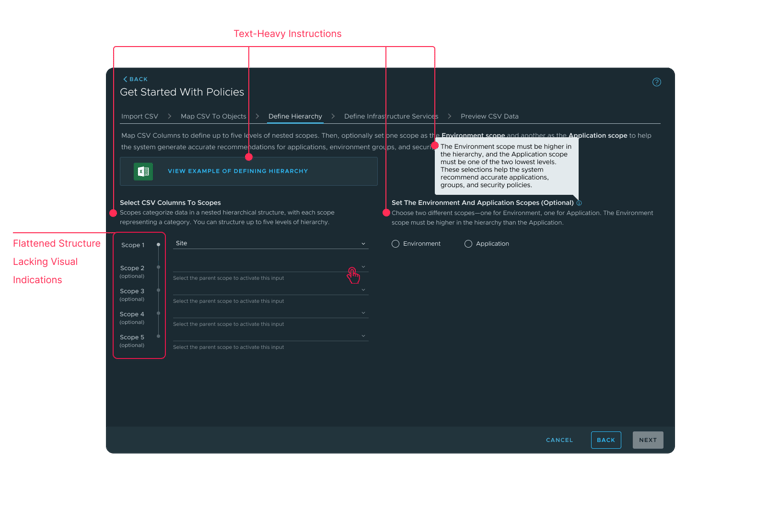Select the Application radio button
Image resolution: width=768 pixels, height=513 pixels.
coord(468,244)
